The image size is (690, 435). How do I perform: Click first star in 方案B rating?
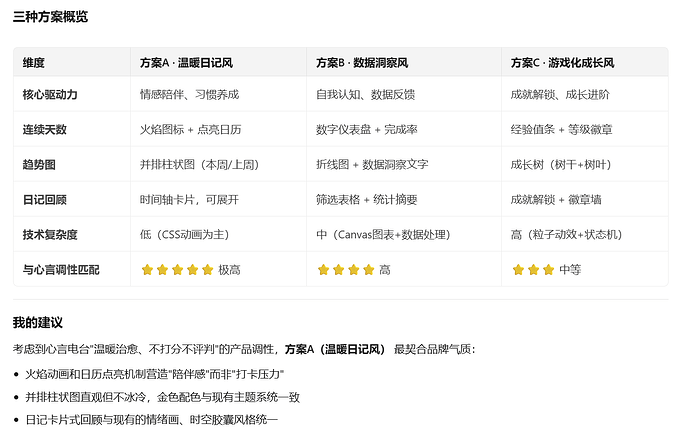323,270
